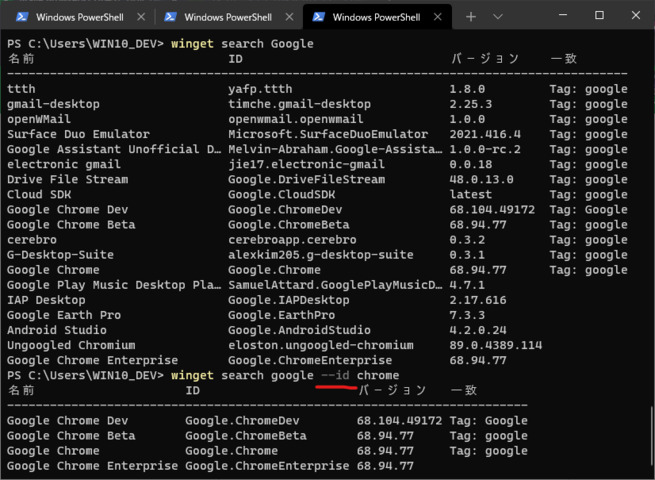Click the PowerShell icon on the second tab
Image resolution: width=655 pixels, height=480 pixels.
click(170, 17)
